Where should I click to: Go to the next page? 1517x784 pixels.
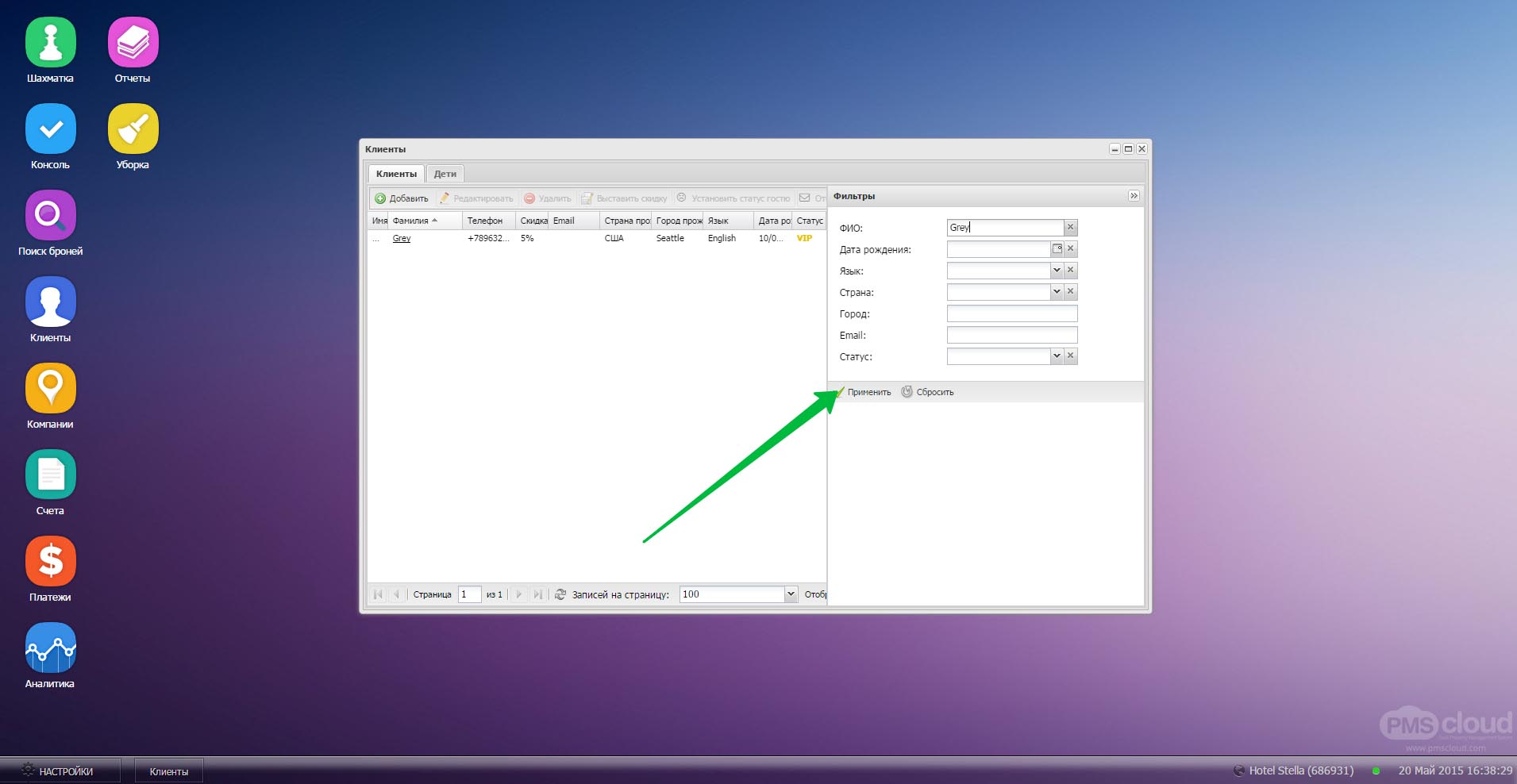click(x=519, y=594)
